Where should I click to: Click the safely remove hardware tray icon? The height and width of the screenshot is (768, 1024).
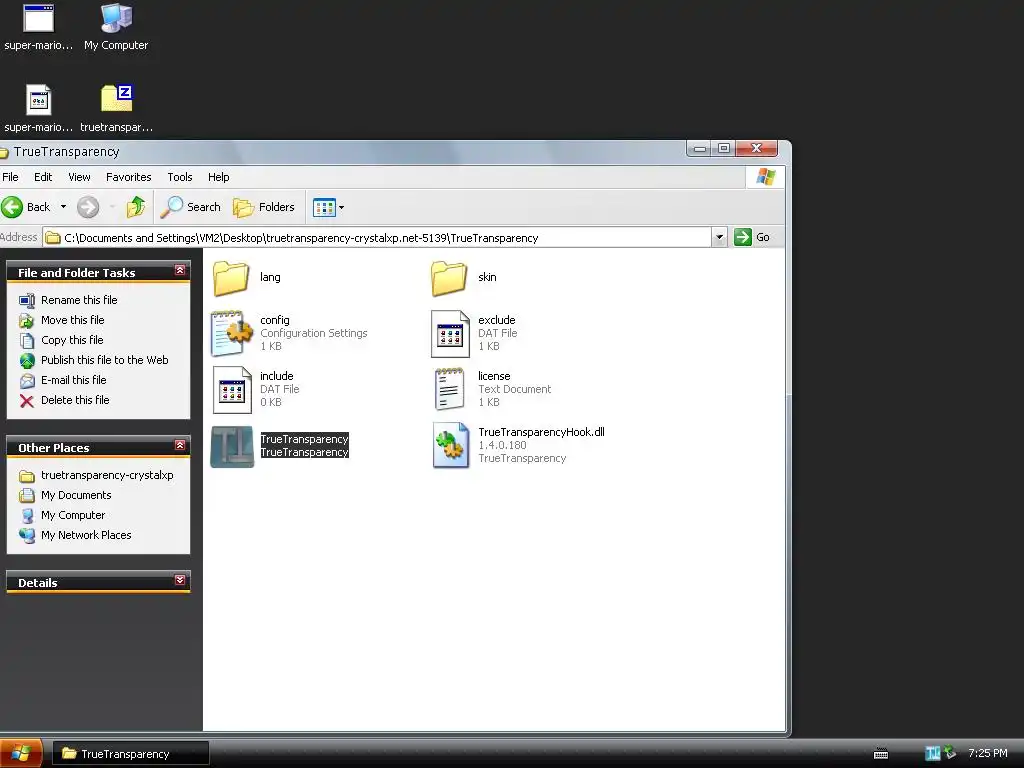tap(950, 753)
